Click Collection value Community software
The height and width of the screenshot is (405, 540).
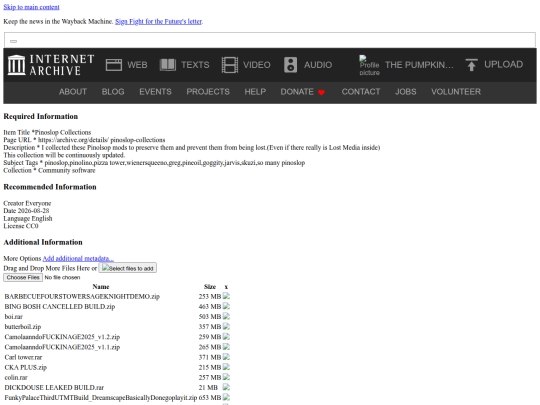pos(66,170)
